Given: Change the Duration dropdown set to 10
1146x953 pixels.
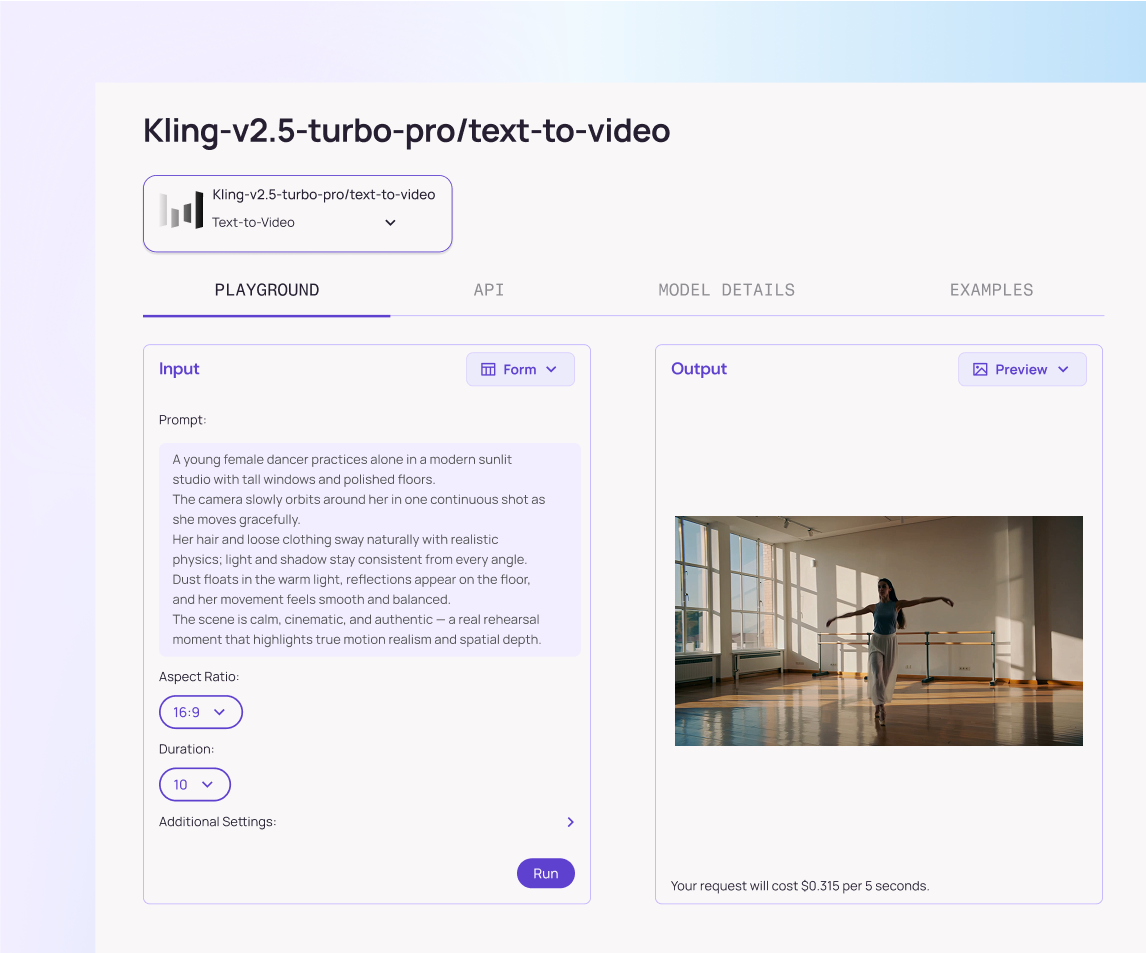Looking at the screenshot, I should pyautogui.click(x=194, y=784).
